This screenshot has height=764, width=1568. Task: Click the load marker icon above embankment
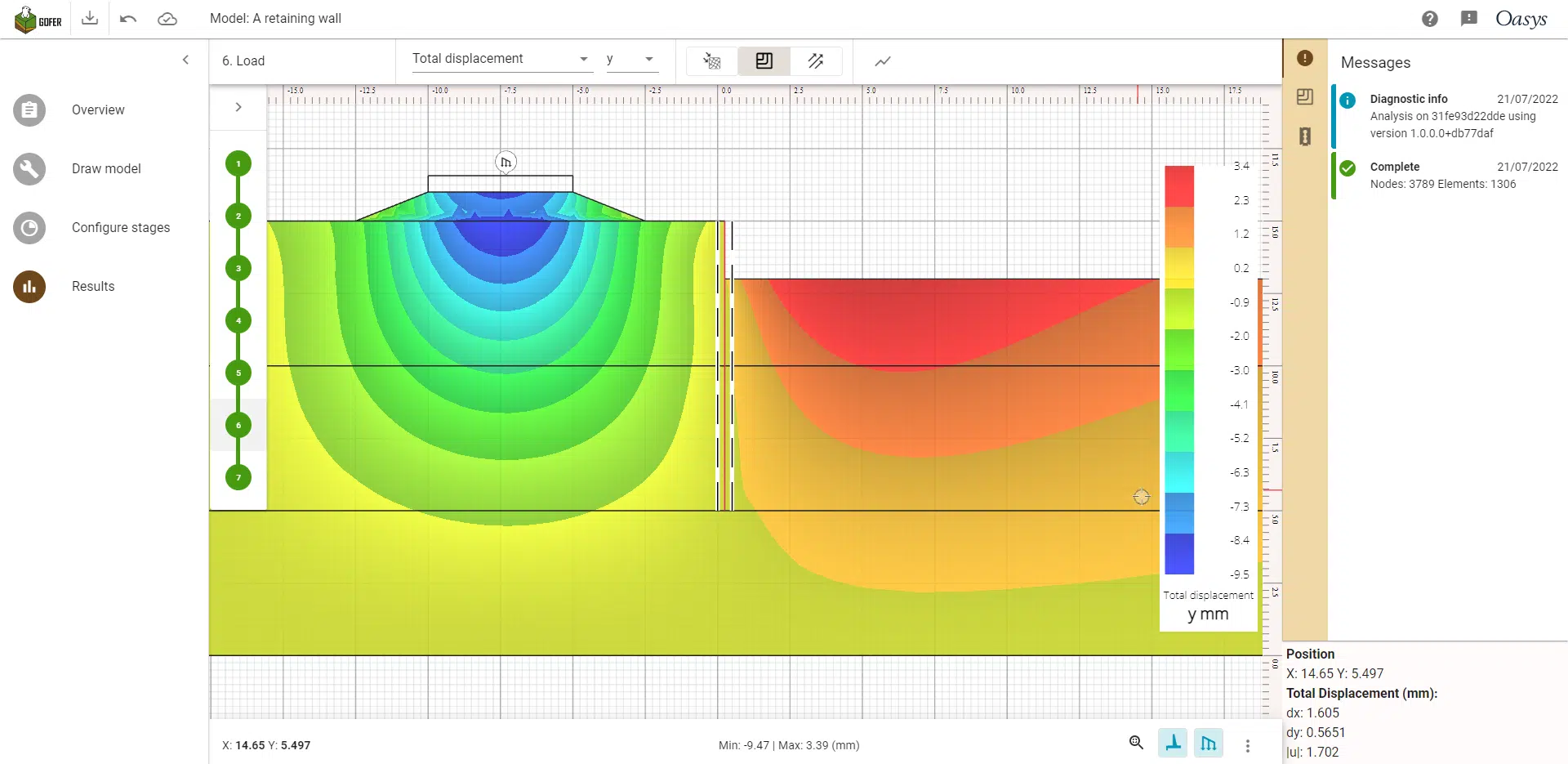coord(506,162)
